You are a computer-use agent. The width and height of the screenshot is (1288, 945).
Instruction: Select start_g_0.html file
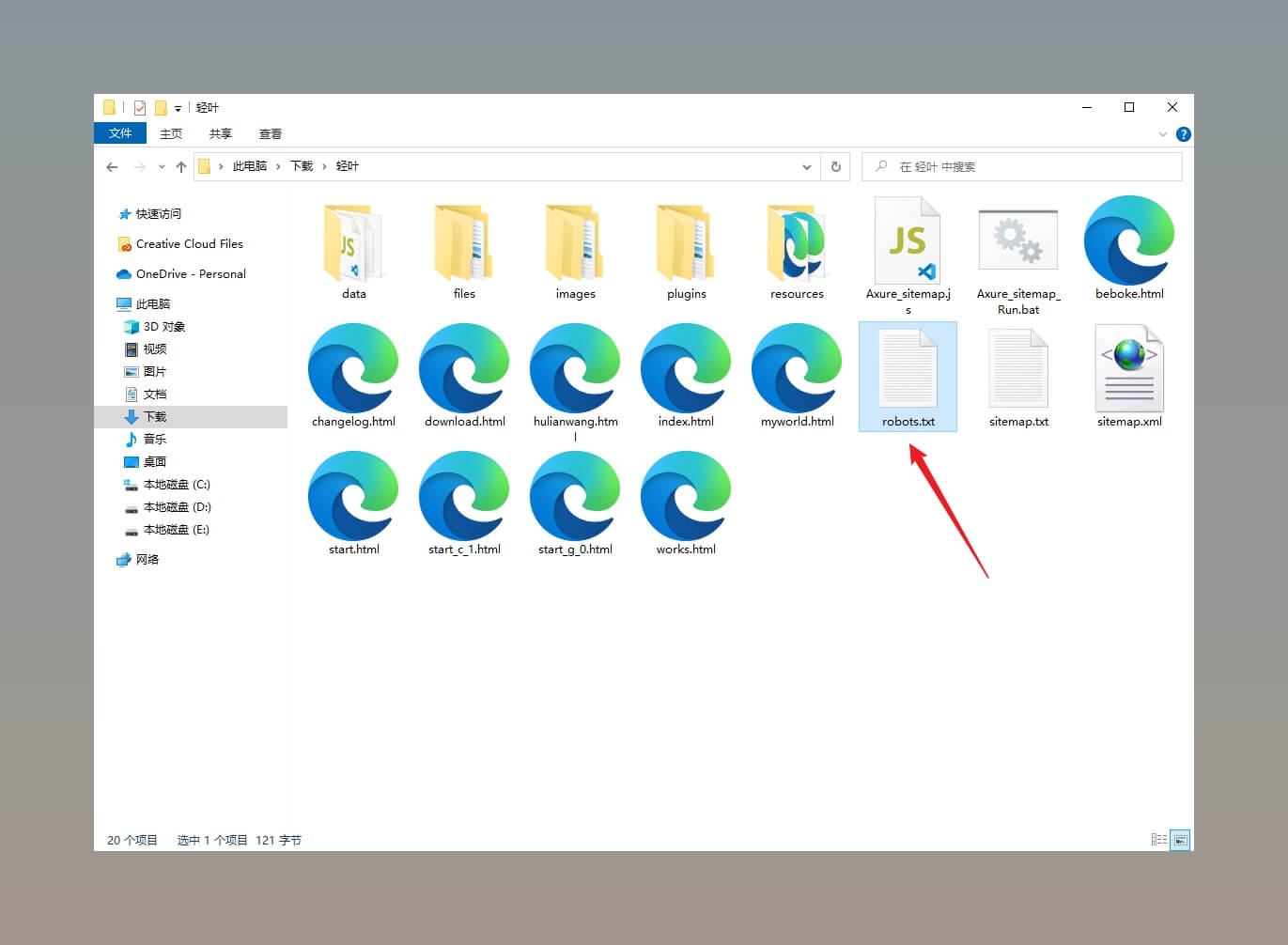(575, 504)
